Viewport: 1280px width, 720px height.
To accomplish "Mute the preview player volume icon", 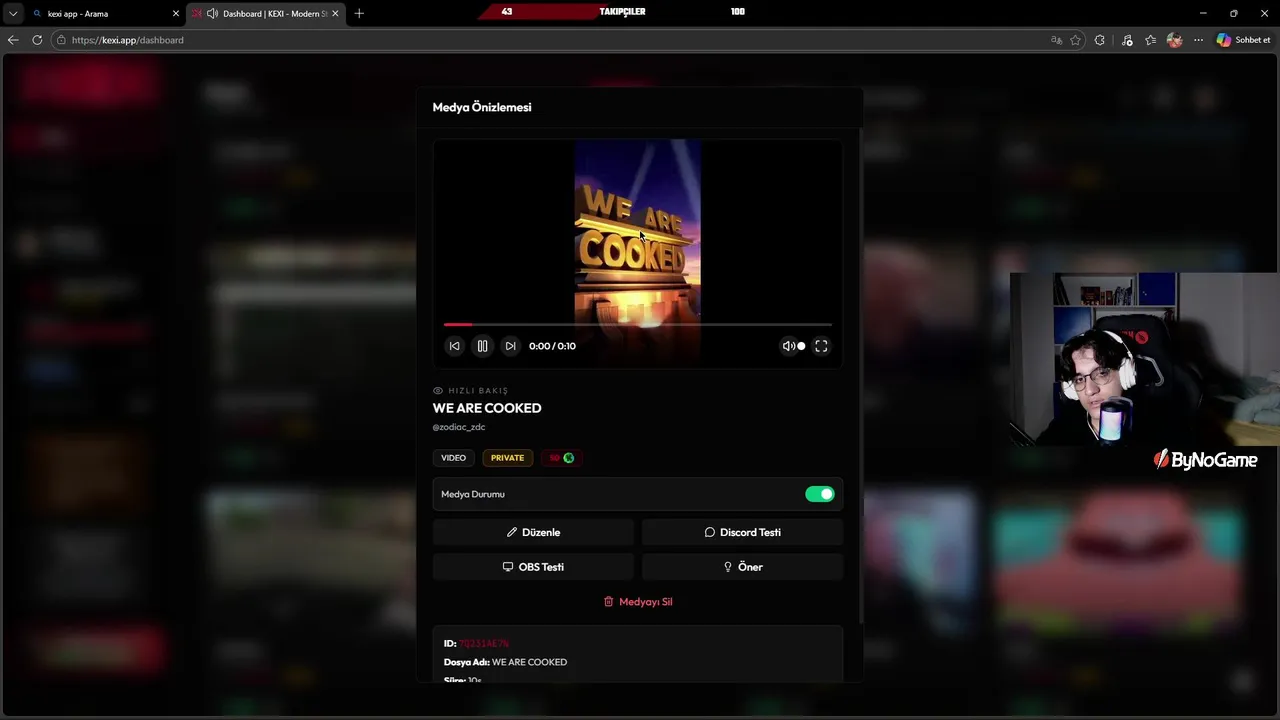I will click(x=788, y=346).
